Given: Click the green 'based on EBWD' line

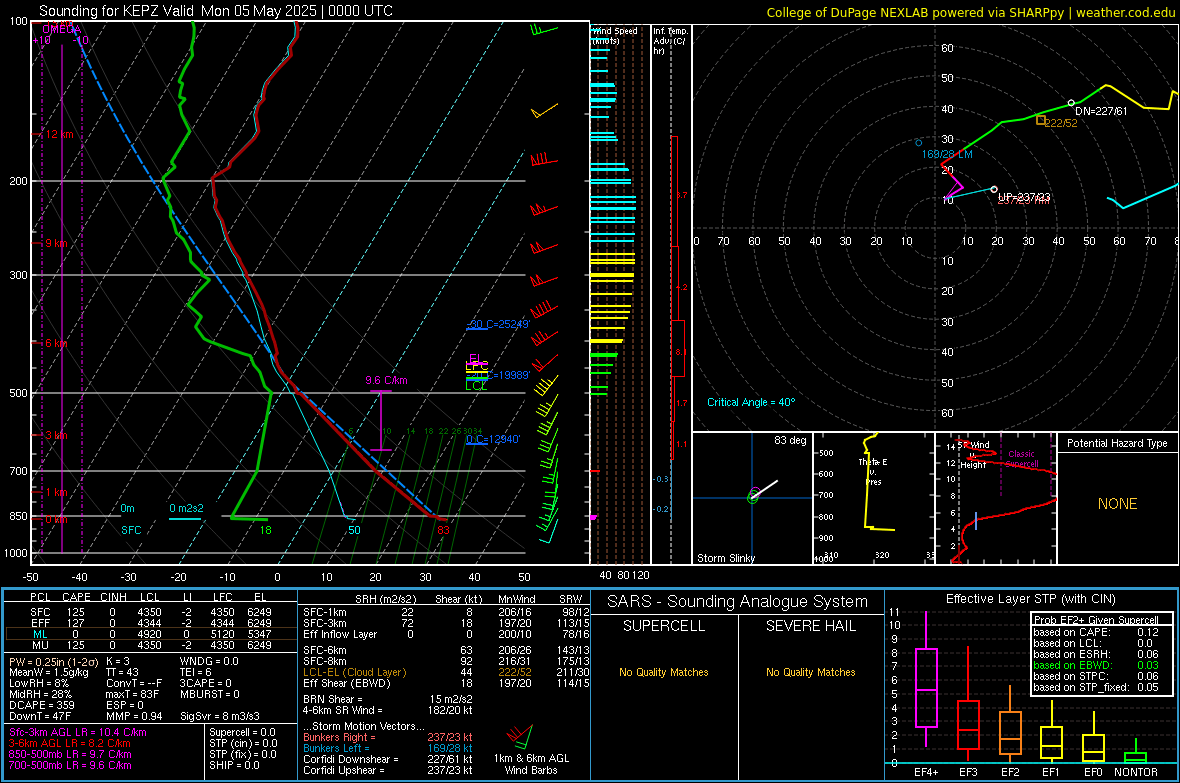Looking at the screenshot, I should coord(1096,665).
